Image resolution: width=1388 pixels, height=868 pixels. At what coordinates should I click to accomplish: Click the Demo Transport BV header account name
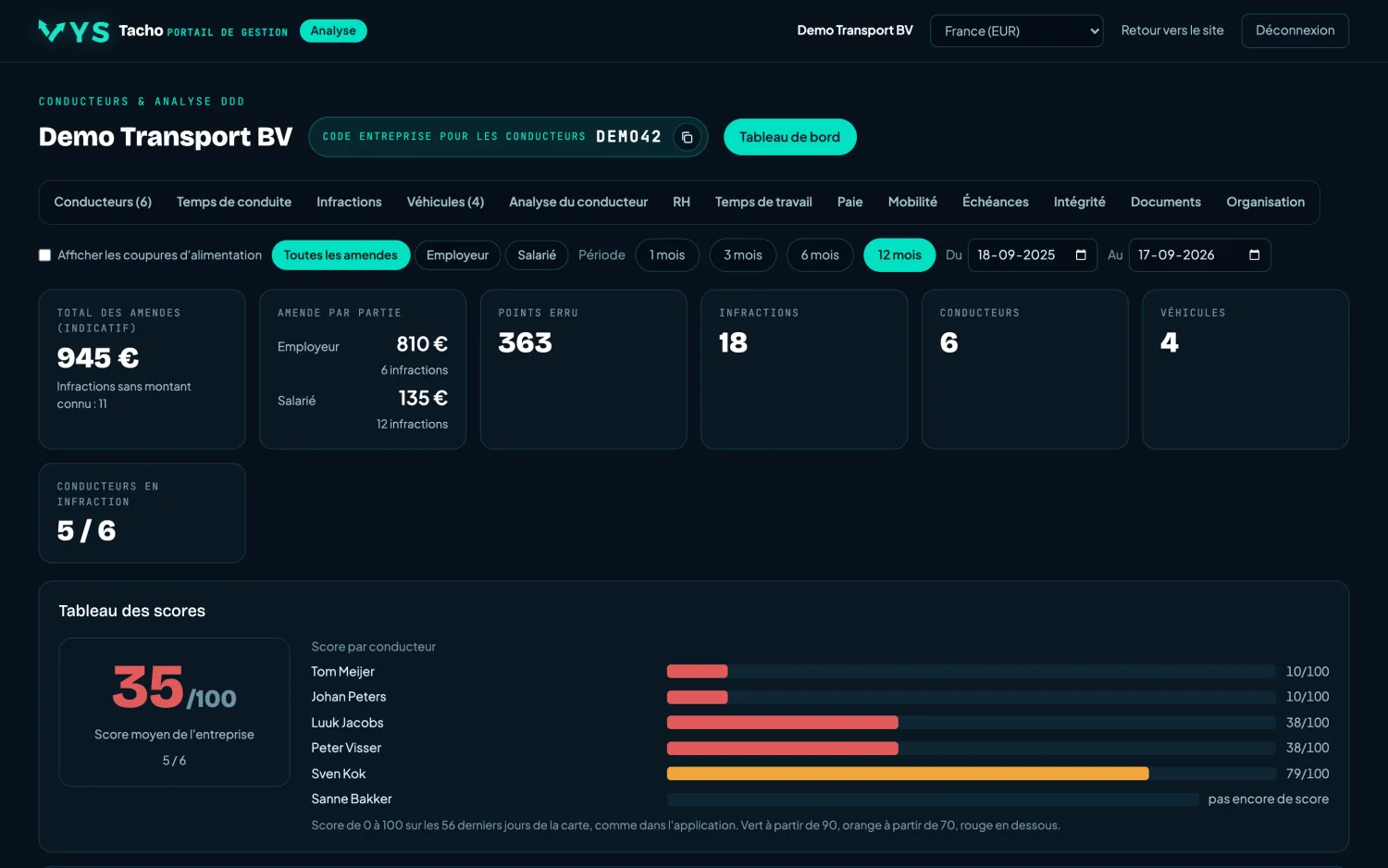pyautogui.click(x=855, y=31)
